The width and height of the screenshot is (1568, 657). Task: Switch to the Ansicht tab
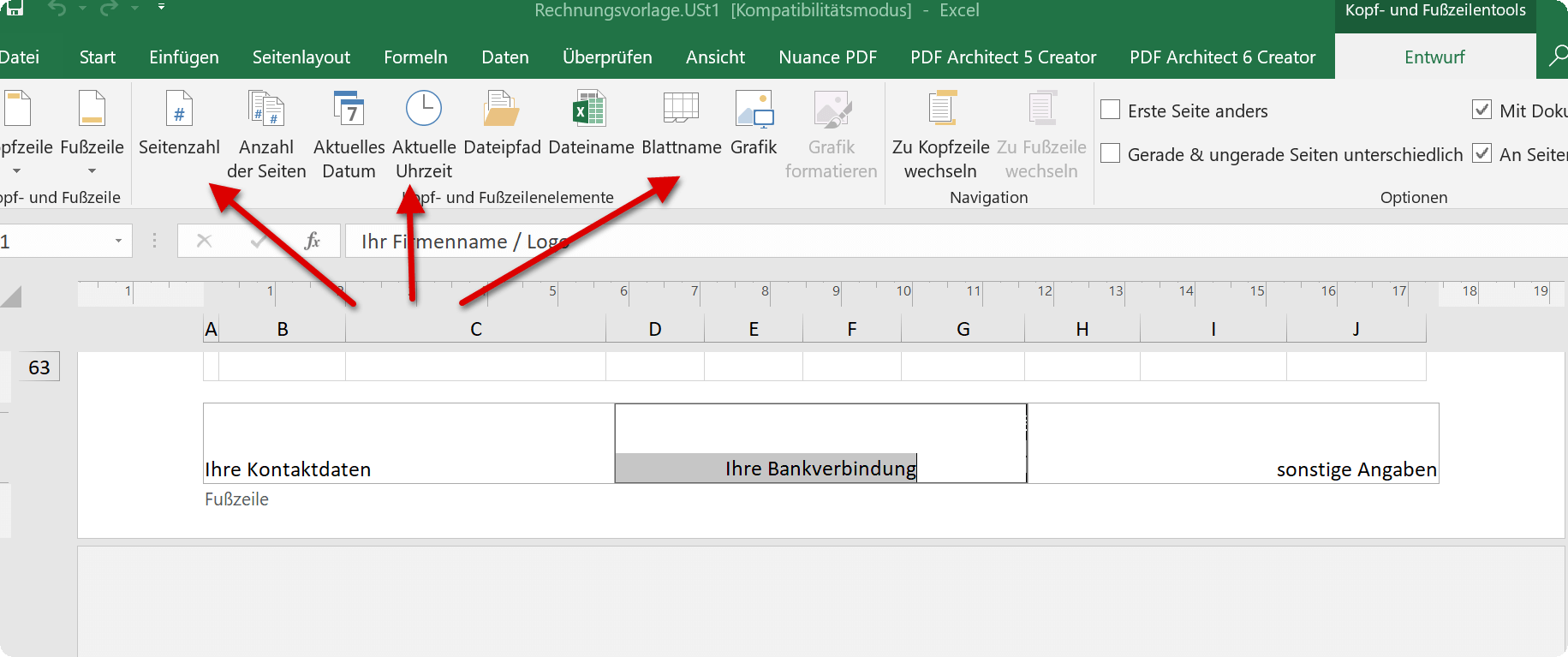(716, 57)
